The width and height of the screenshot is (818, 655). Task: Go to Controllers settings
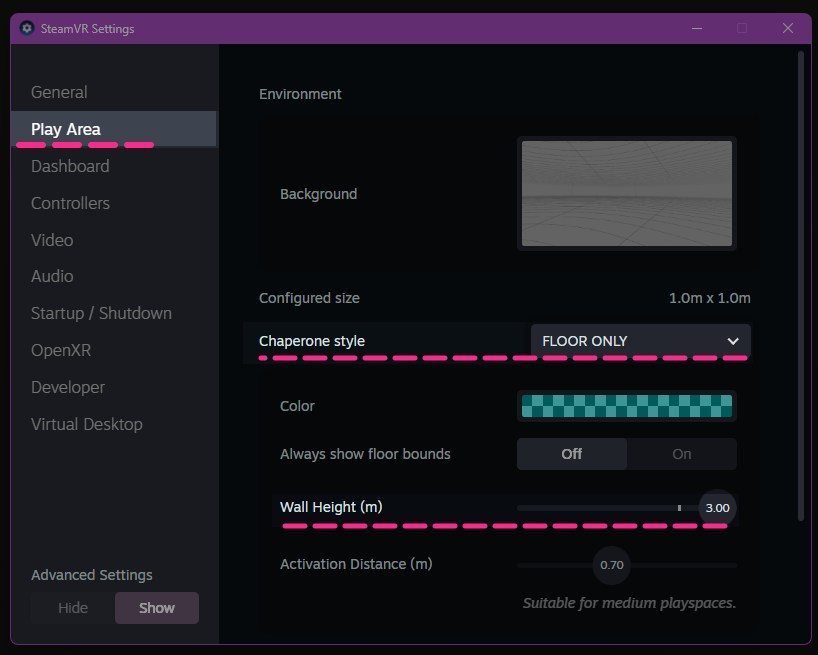click(70, 203)
